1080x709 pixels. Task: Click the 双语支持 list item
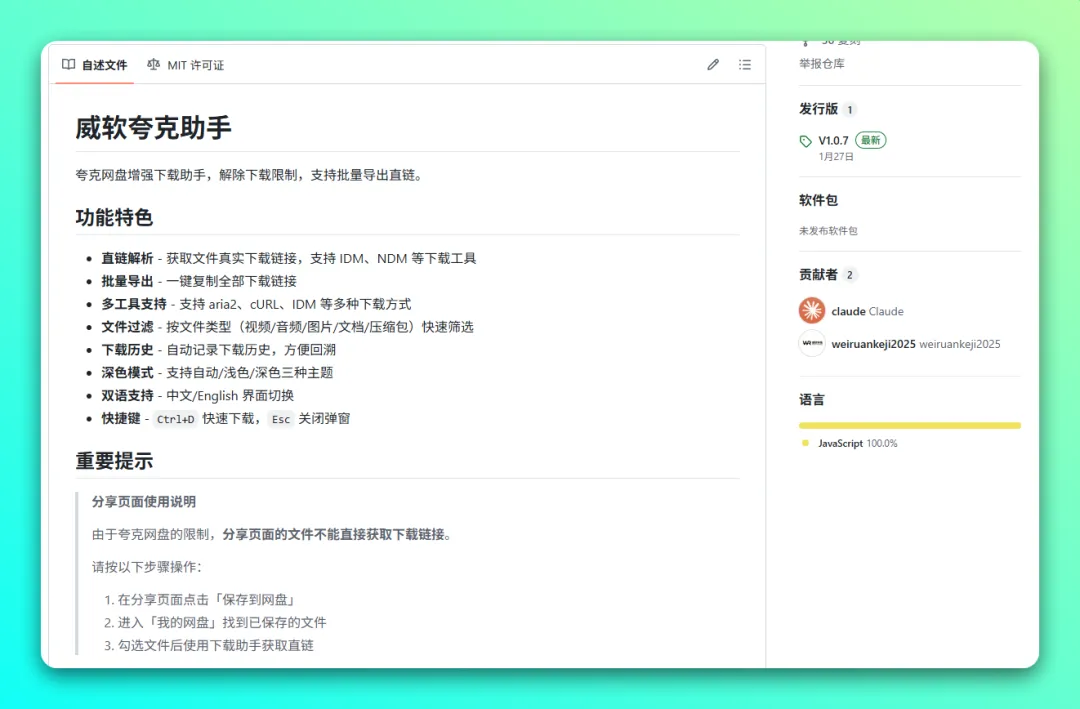pyautogui.click(x=198, y=395)
